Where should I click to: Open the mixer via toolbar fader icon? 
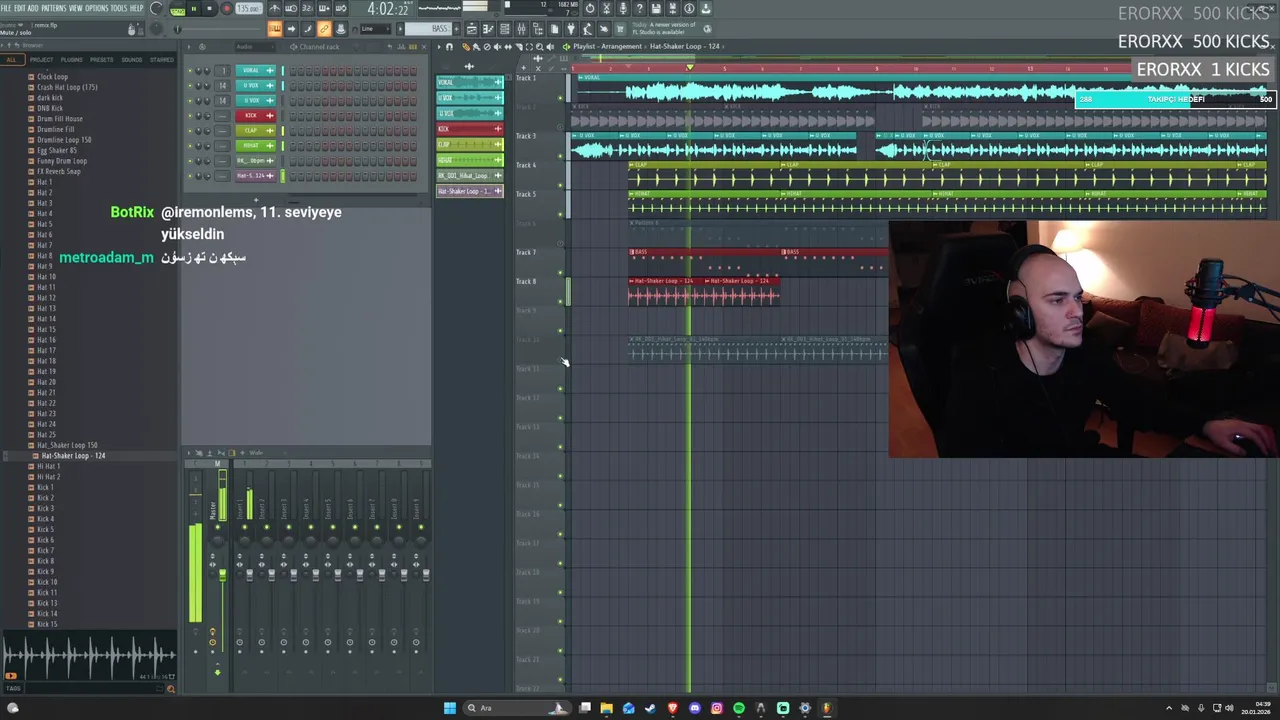[521, 29]
